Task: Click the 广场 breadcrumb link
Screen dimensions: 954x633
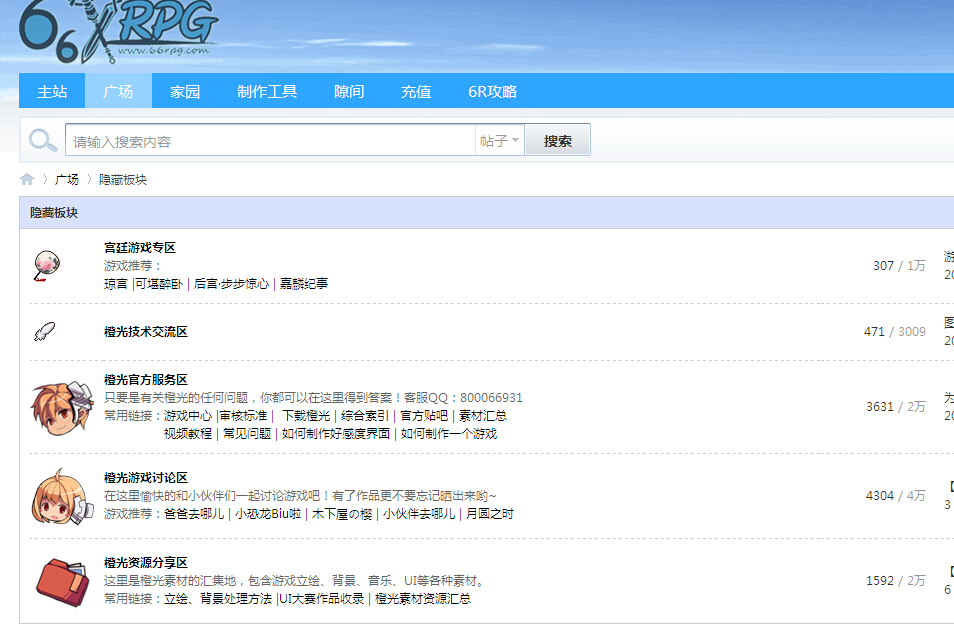Action: (x=66, y=180)
